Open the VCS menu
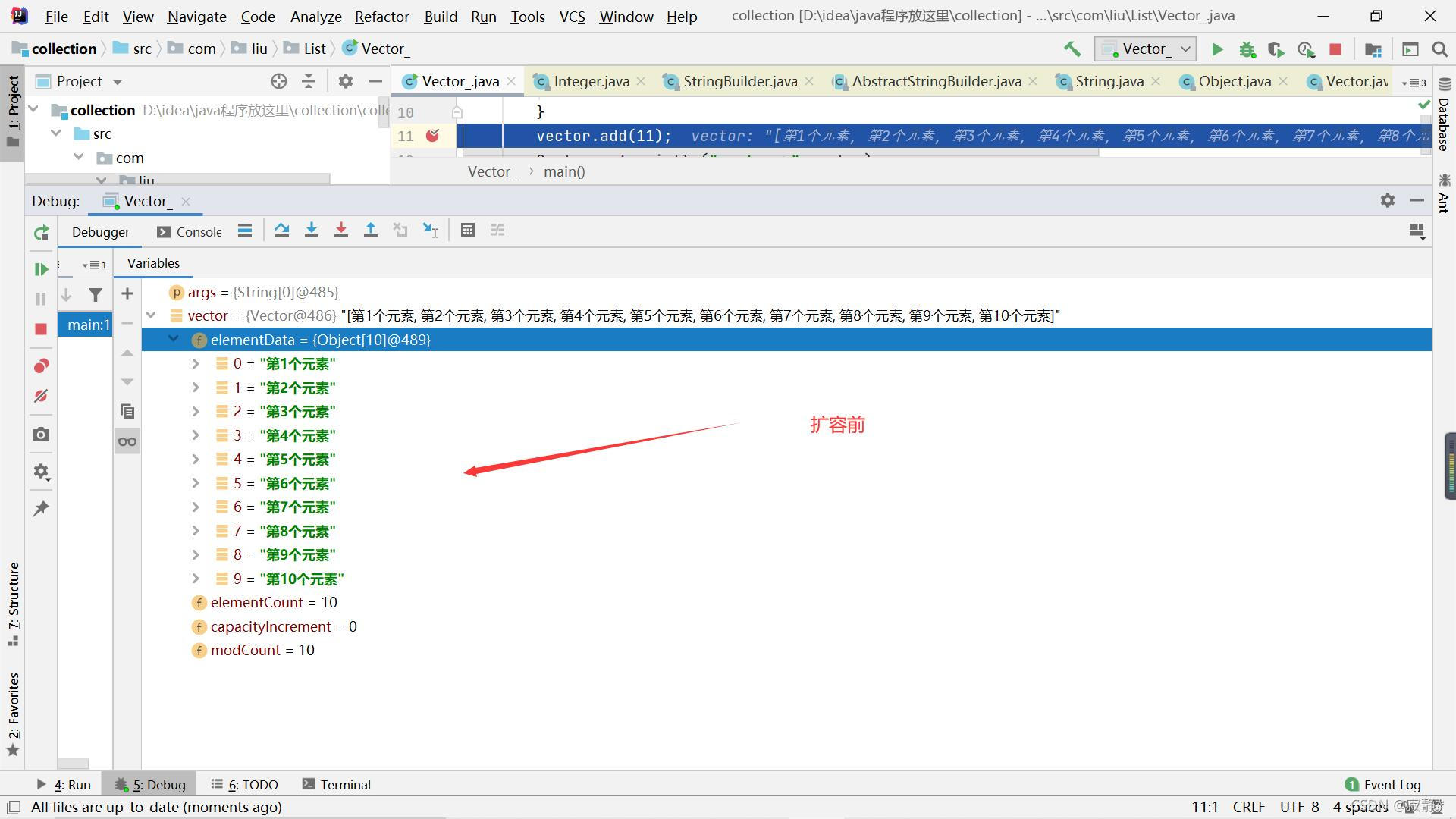The width and height of the screenshot is (1456, 819). click(572, 16)
